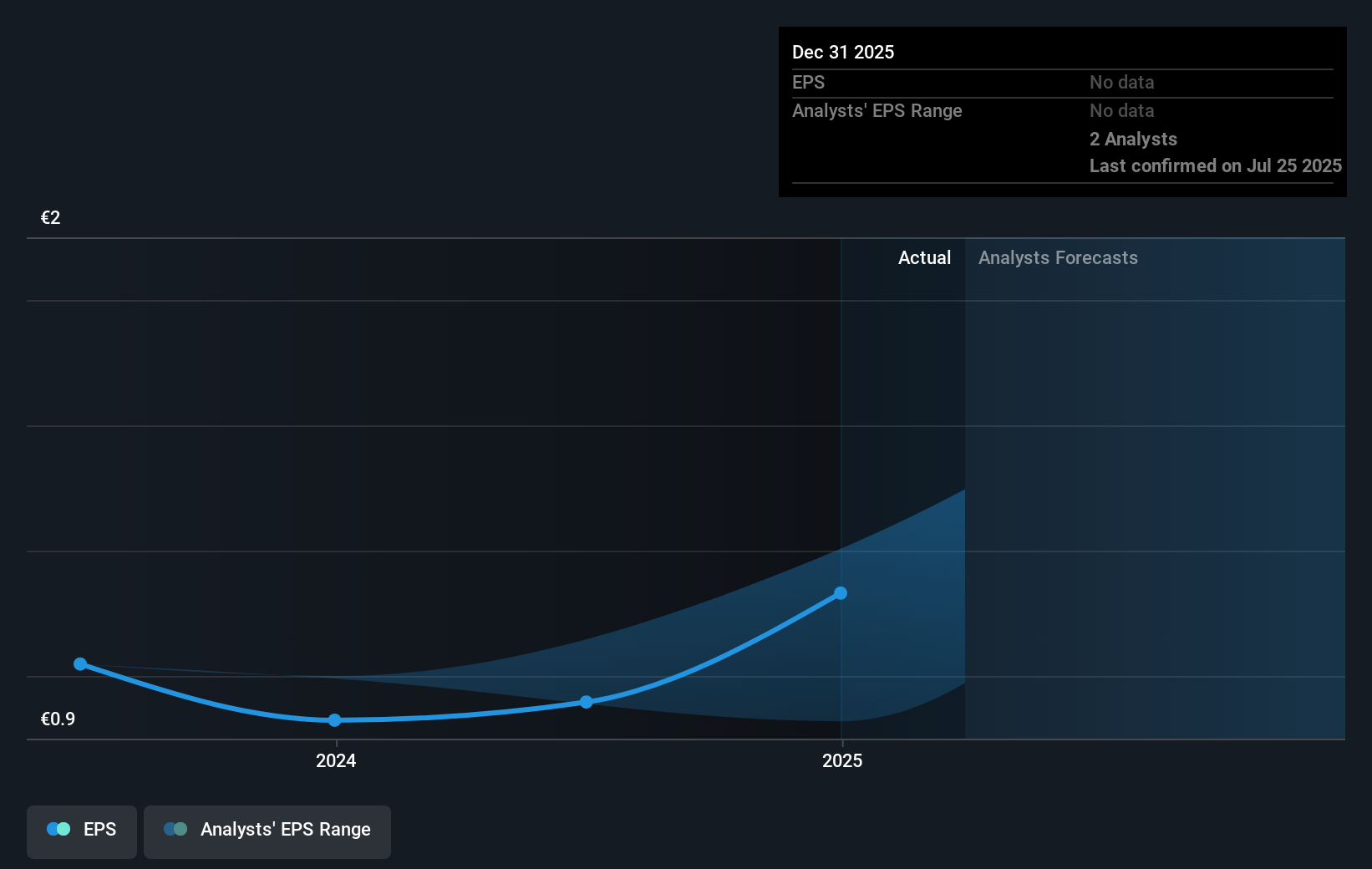Image resolution: width=1372 pixels, height=869 pixels.
Task: Toggle the EPS legend button
Action: (x=82, y=831)
